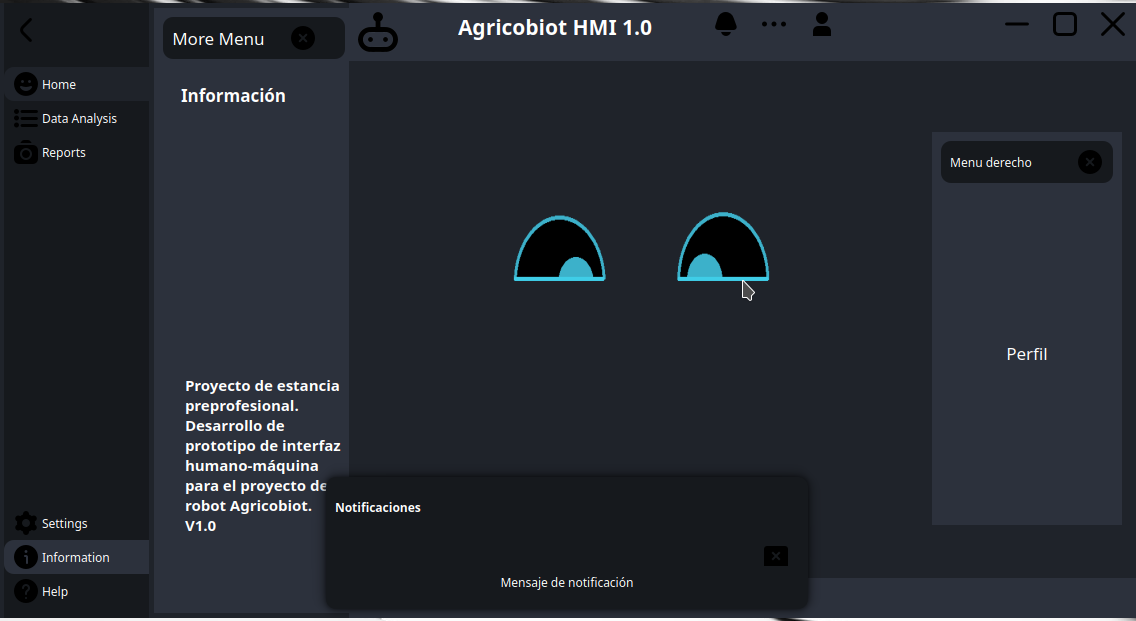1136x621 pixels.
Task: Click the Help question mark icon
Action: [24, 591]
